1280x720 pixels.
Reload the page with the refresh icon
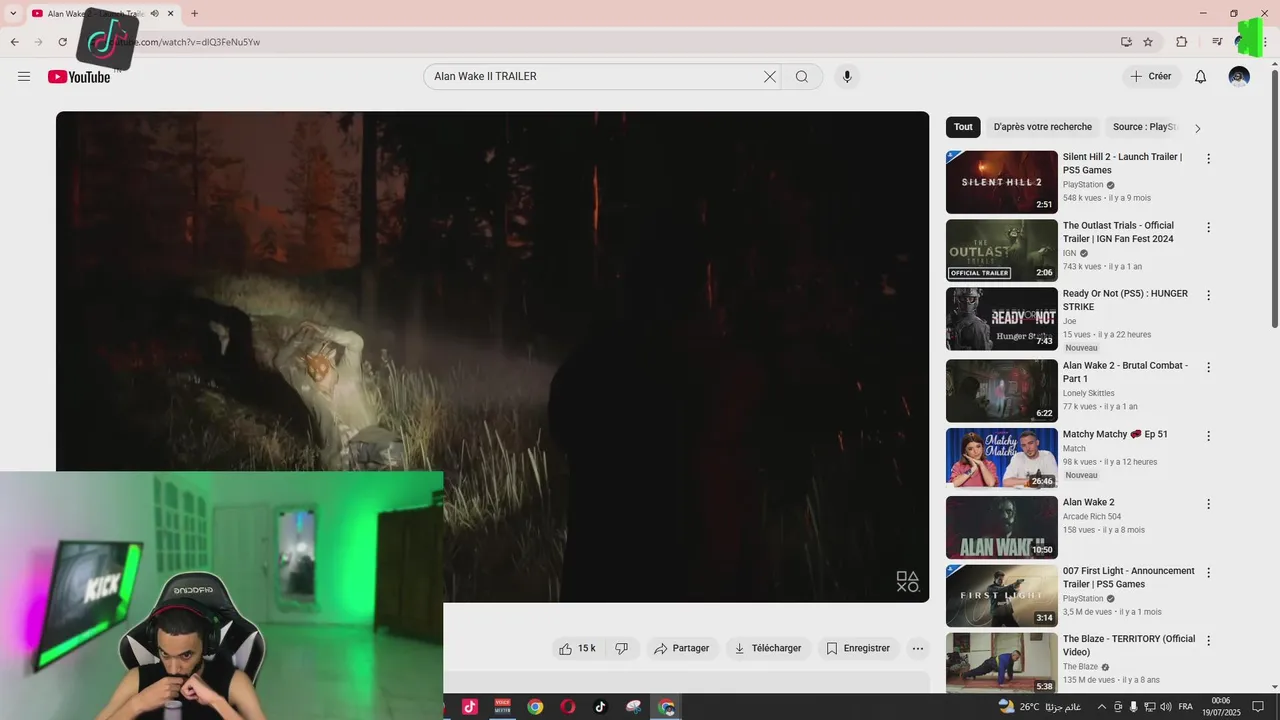coord(62,42)
